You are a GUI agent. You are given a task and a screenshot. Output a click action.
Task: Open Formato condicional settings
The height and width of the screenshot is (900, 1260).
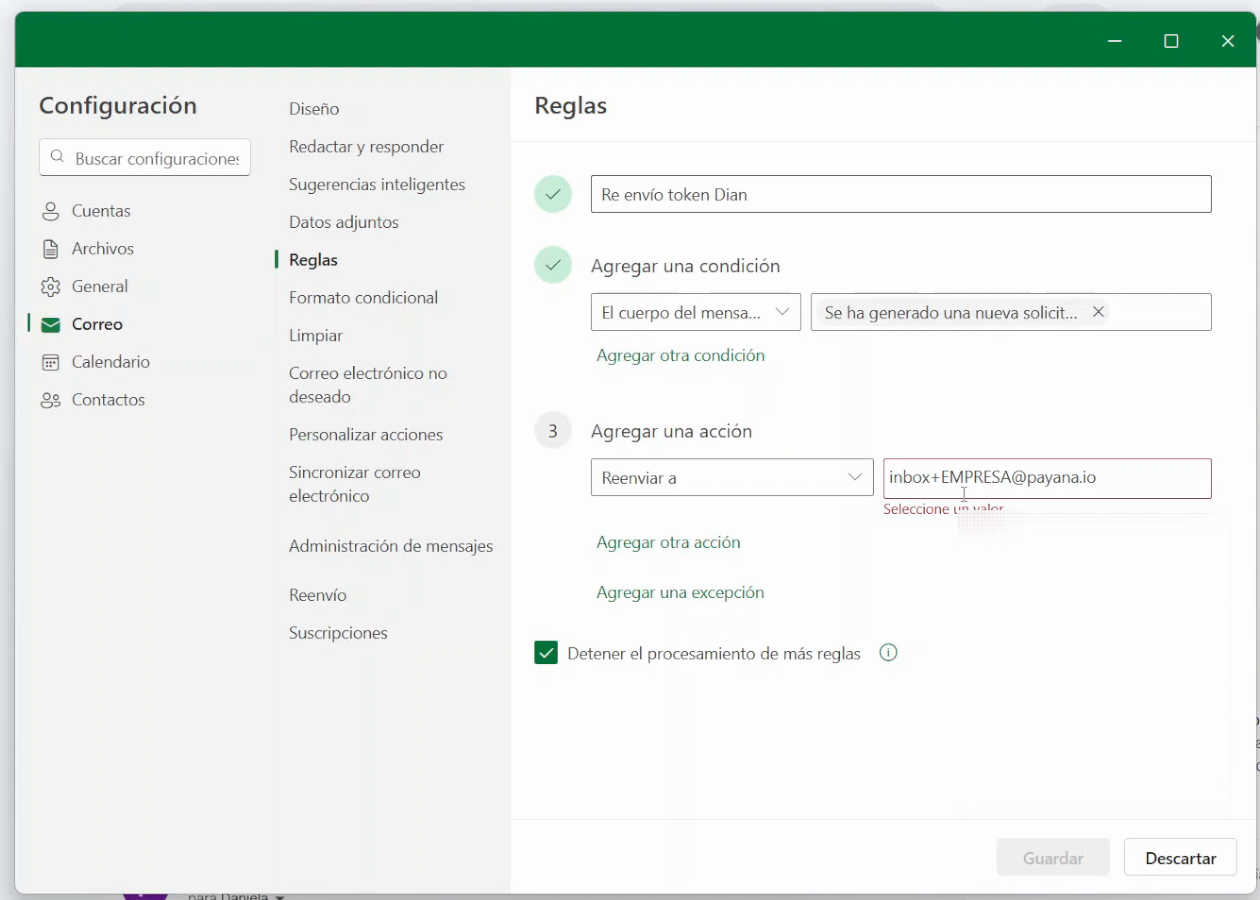[x=364, y=298]
